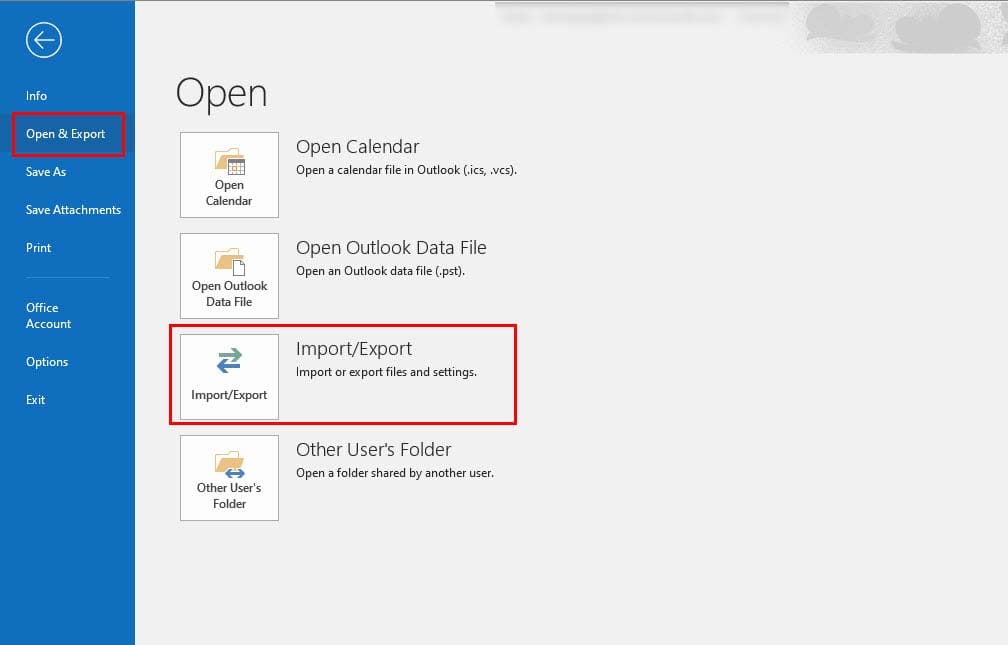This screenshot has width=1008, height=645.
Task: Click the calendar folder icon
Action: tap(230, 161)
